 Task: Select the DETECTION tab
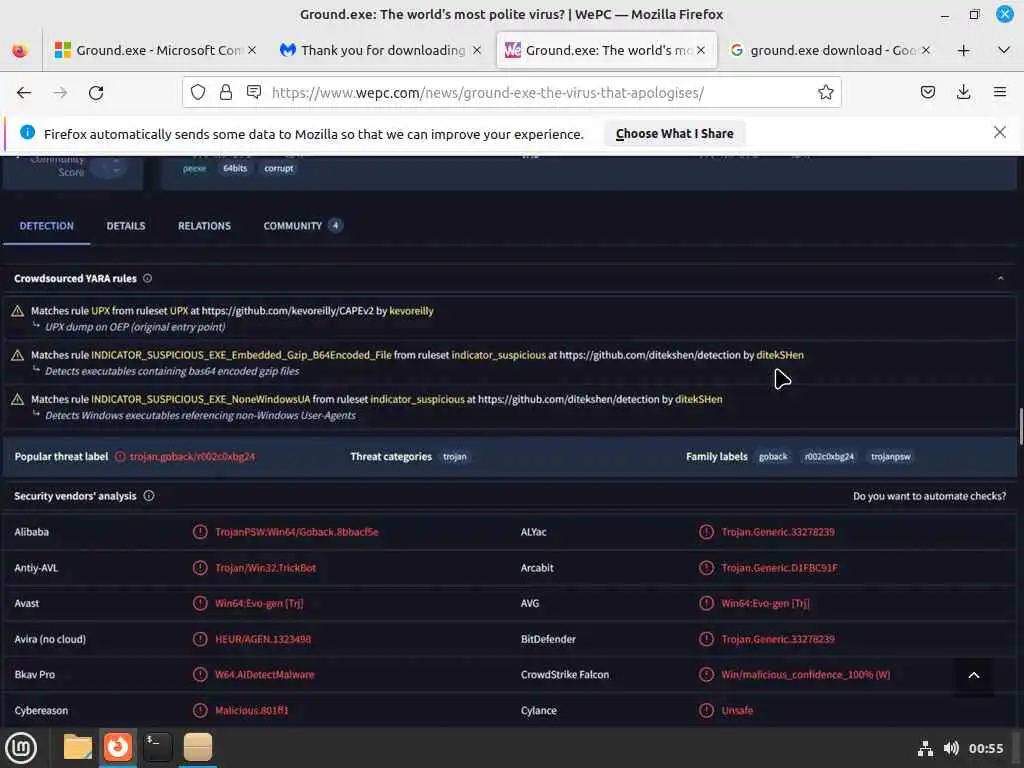coord(46,226)
